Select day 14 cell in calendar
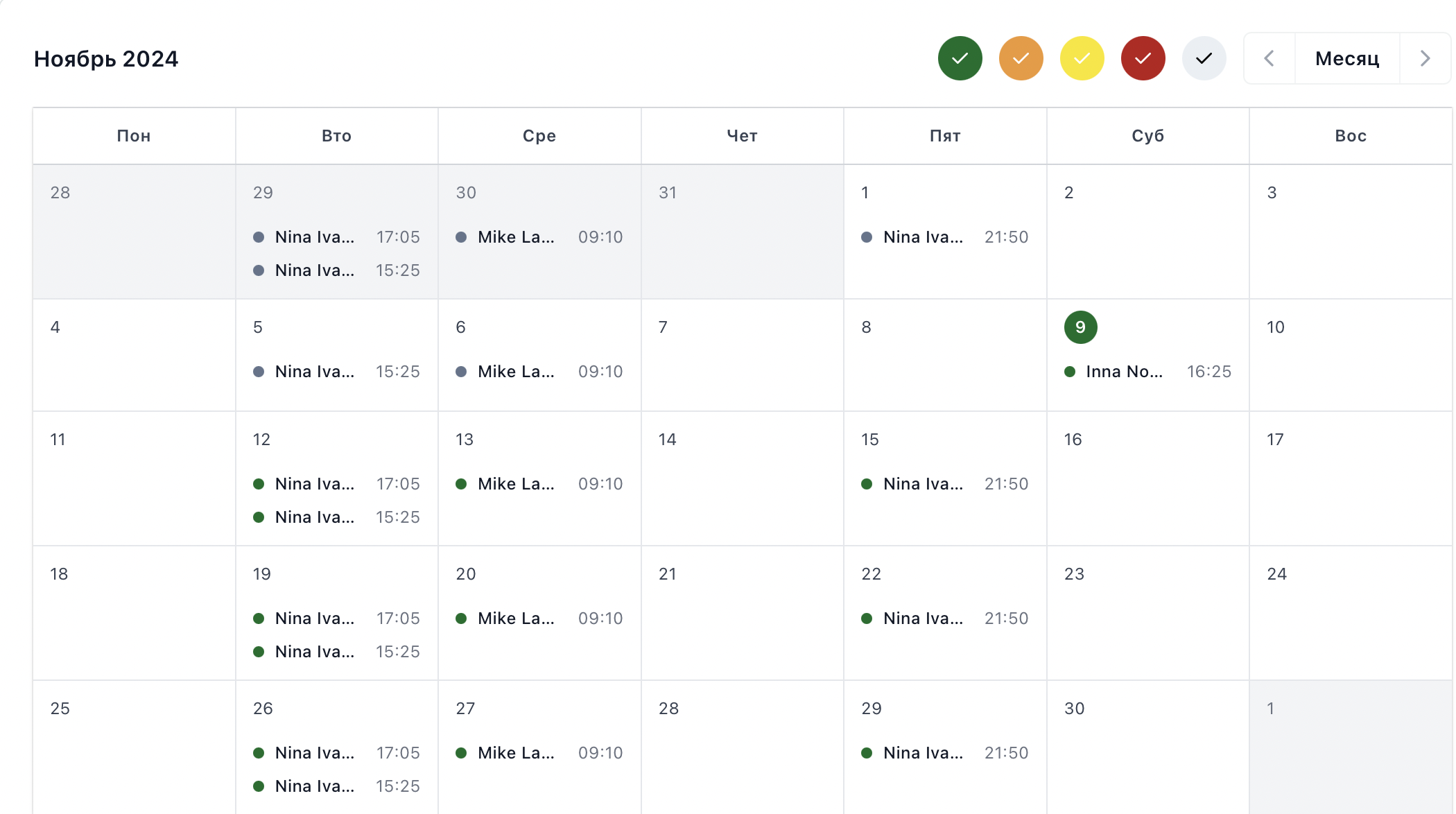Viewport: 1456px width, 814px height. click(742, 478)
